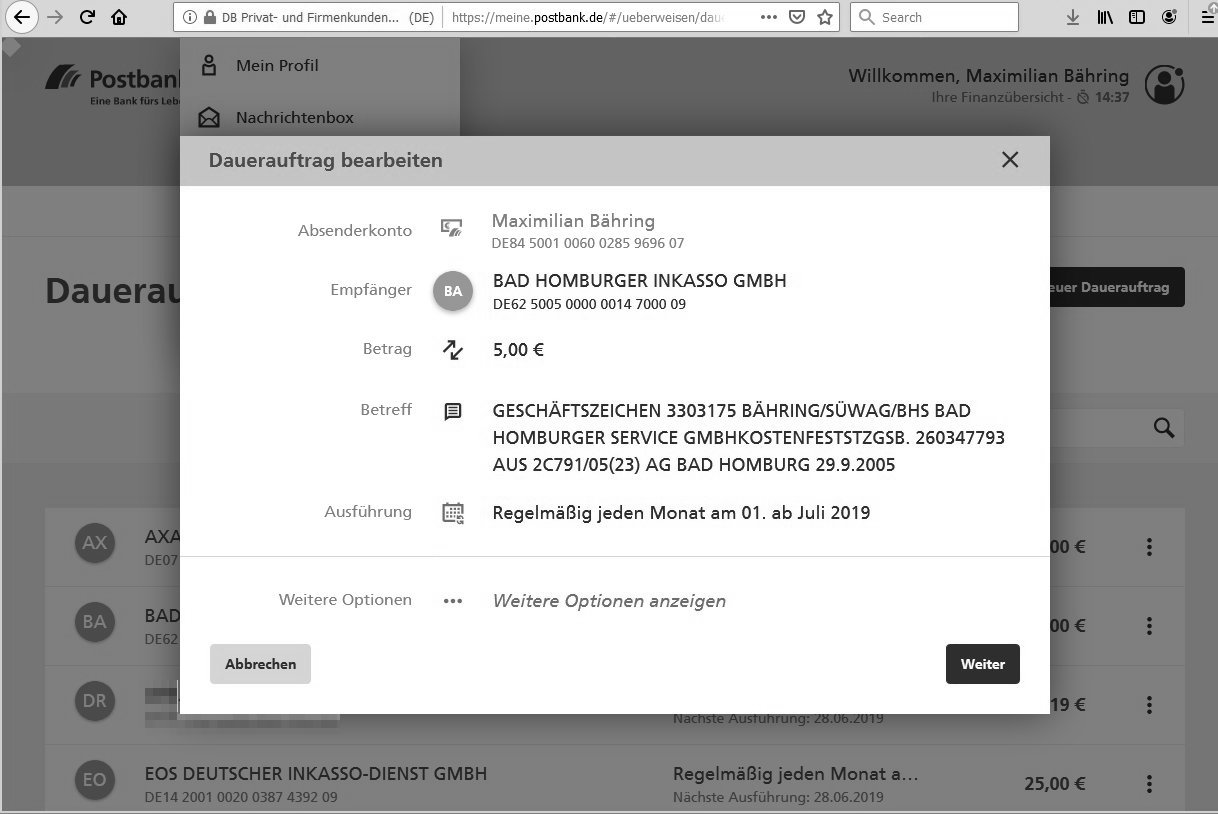Click the Betrag transfer arrows icon
The height and width of the screenshot is (814, 1218).
(453, 350)
